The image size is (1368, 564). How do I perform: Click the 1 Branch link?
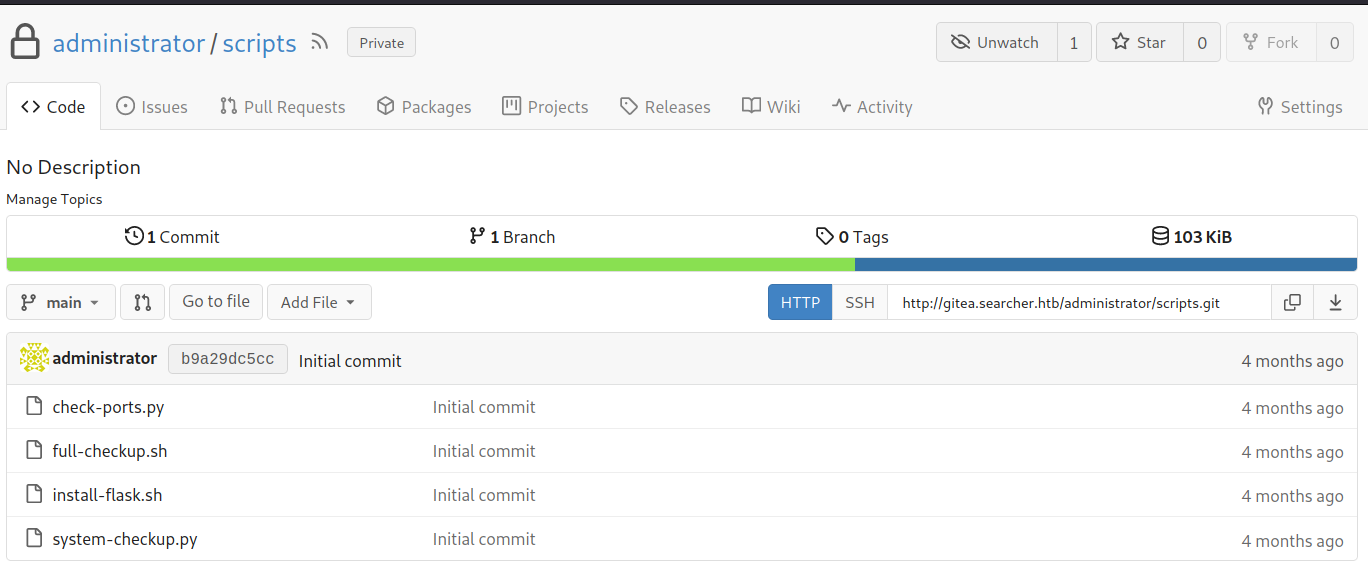512,237
